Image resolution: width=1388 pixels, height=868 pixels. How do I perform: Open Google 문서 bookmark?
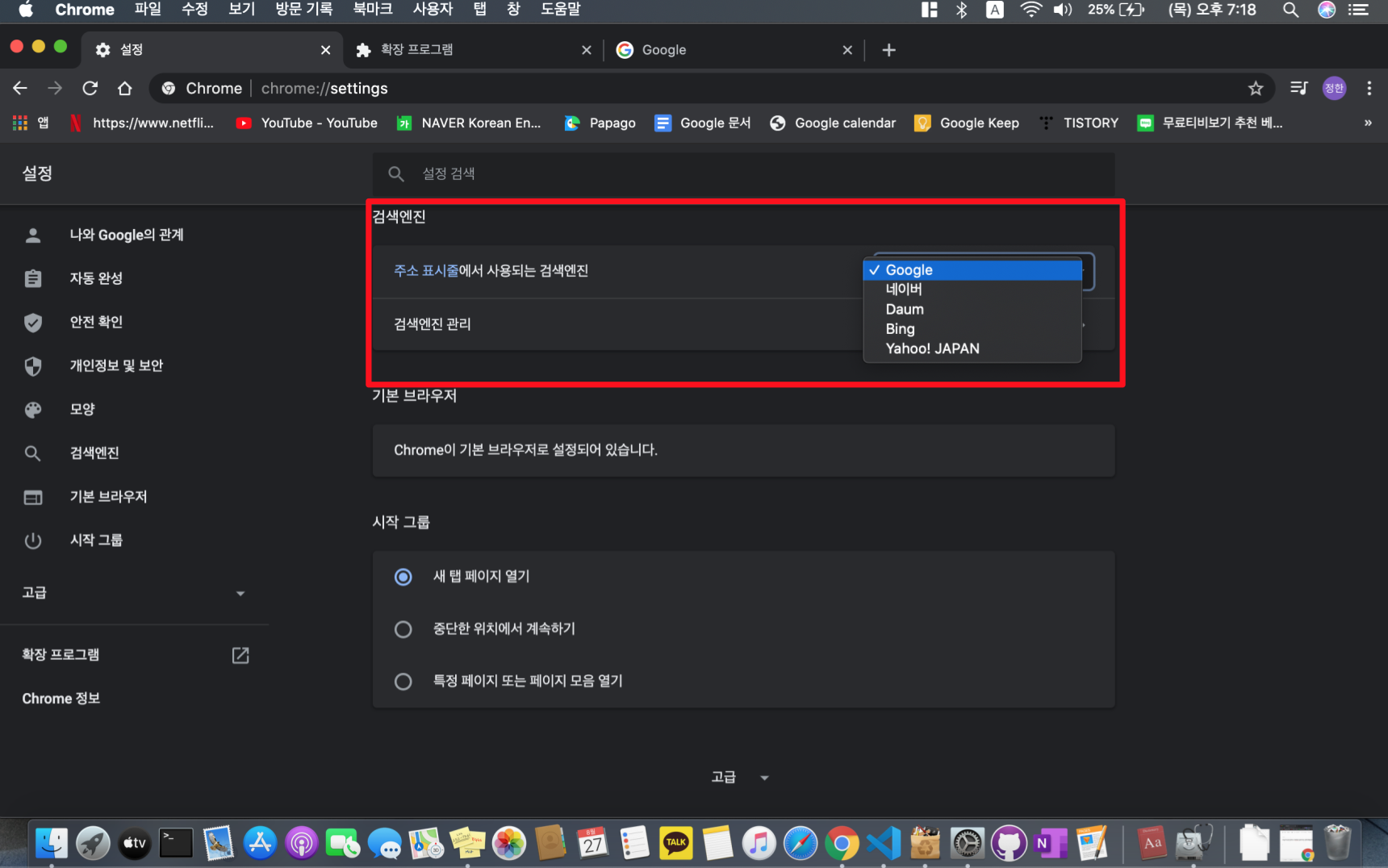(x=703, y=123)
